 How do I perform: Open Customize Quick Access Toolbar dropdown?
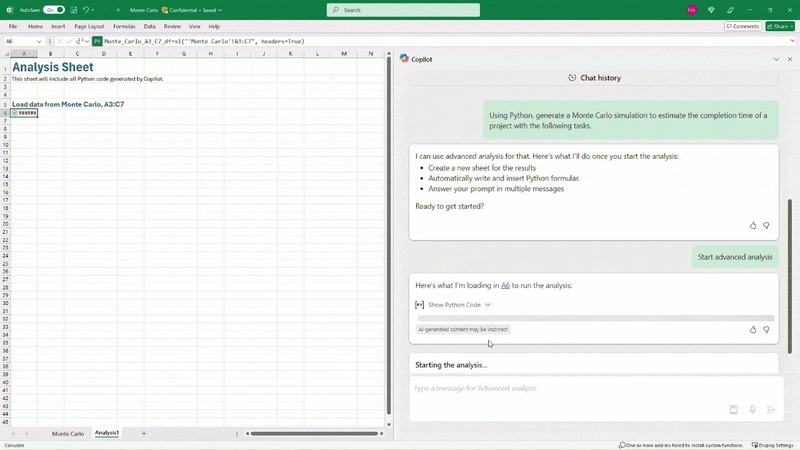click(x=118, y=10)
